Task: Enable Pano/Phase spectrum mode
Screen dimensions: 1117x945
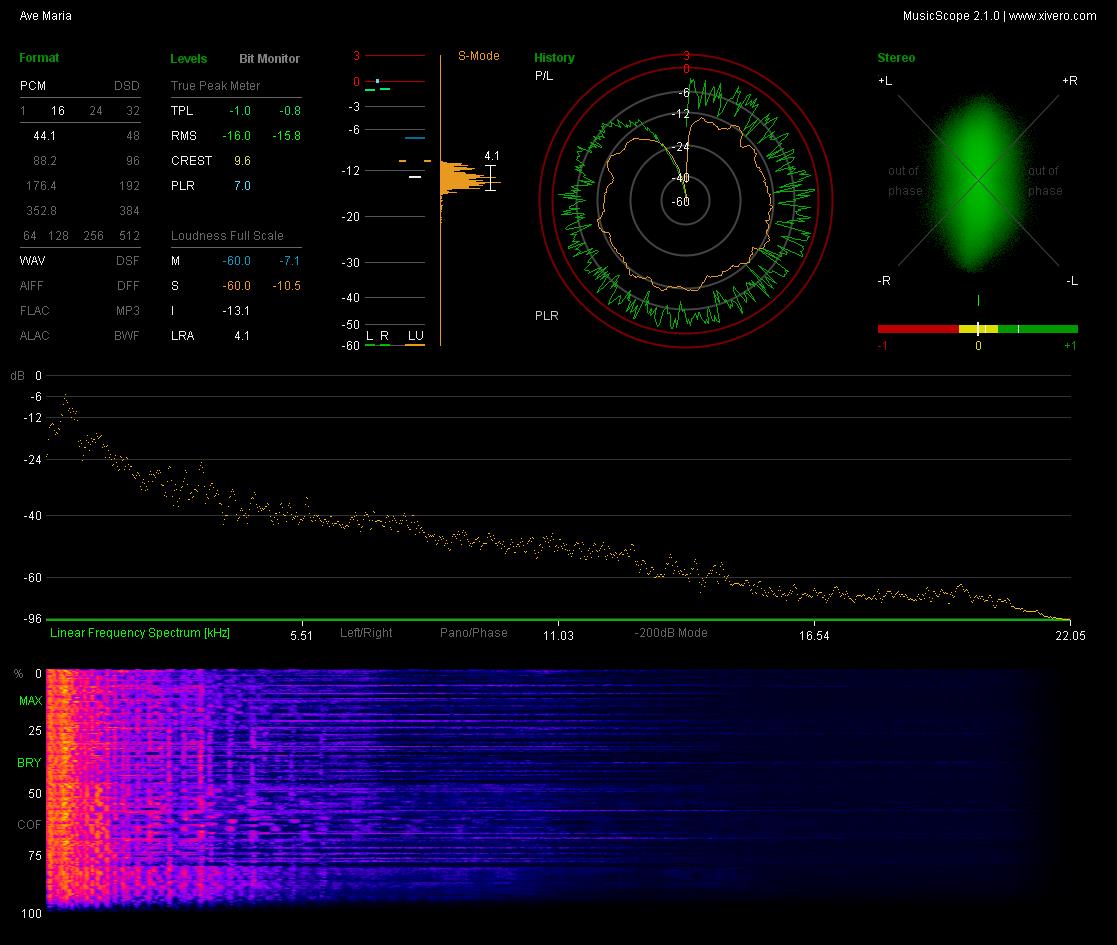Action: 474,632
